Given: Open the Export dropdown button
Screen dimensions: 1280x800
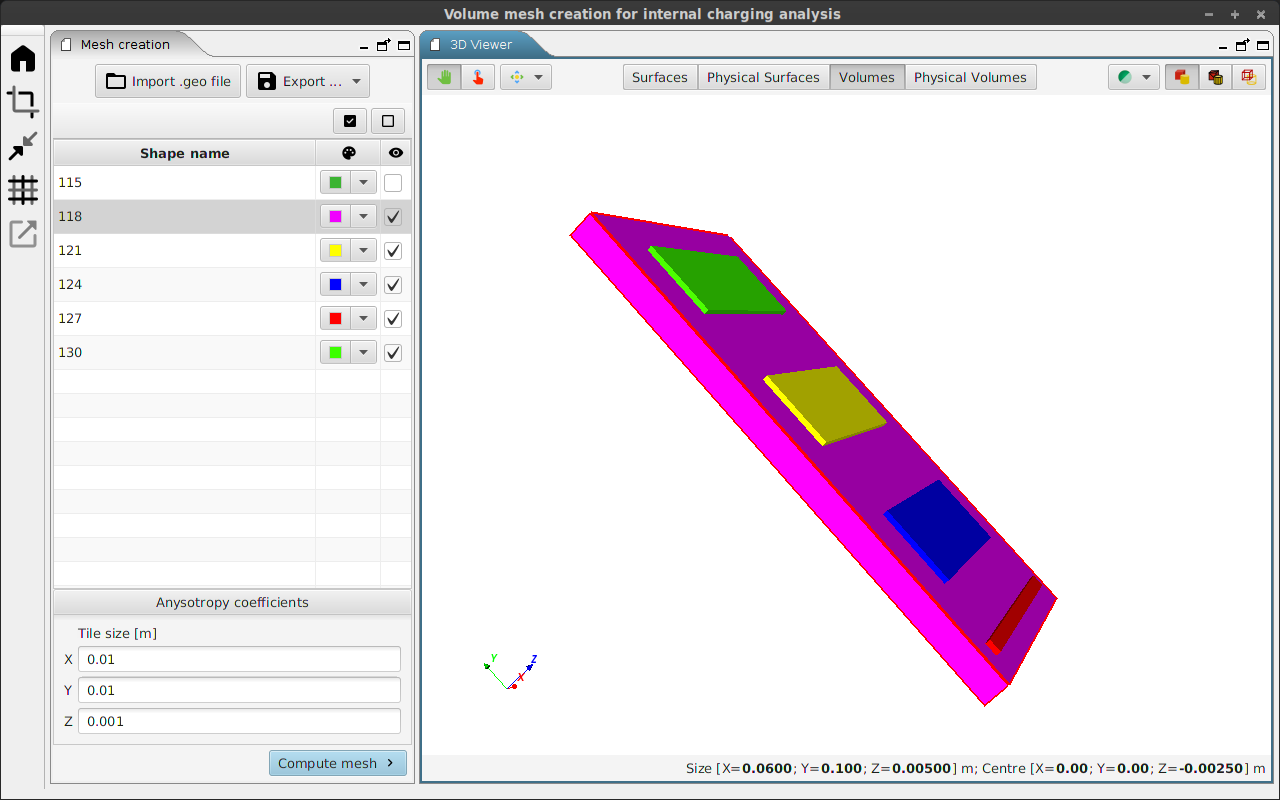Looking at the screenshot, I should click(308, 81).
